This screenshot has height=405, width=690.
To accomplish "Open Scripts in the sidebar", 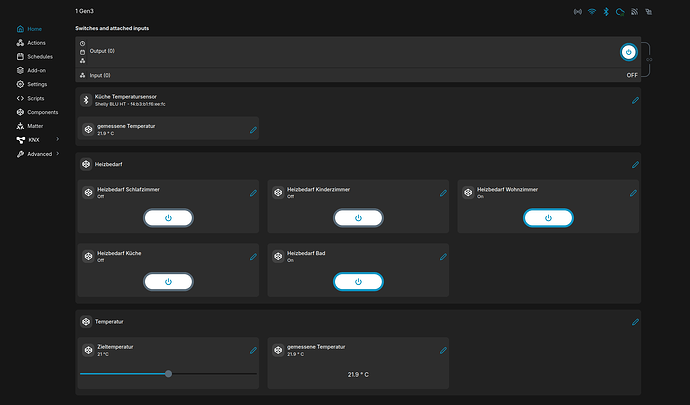I will [30, 99].
